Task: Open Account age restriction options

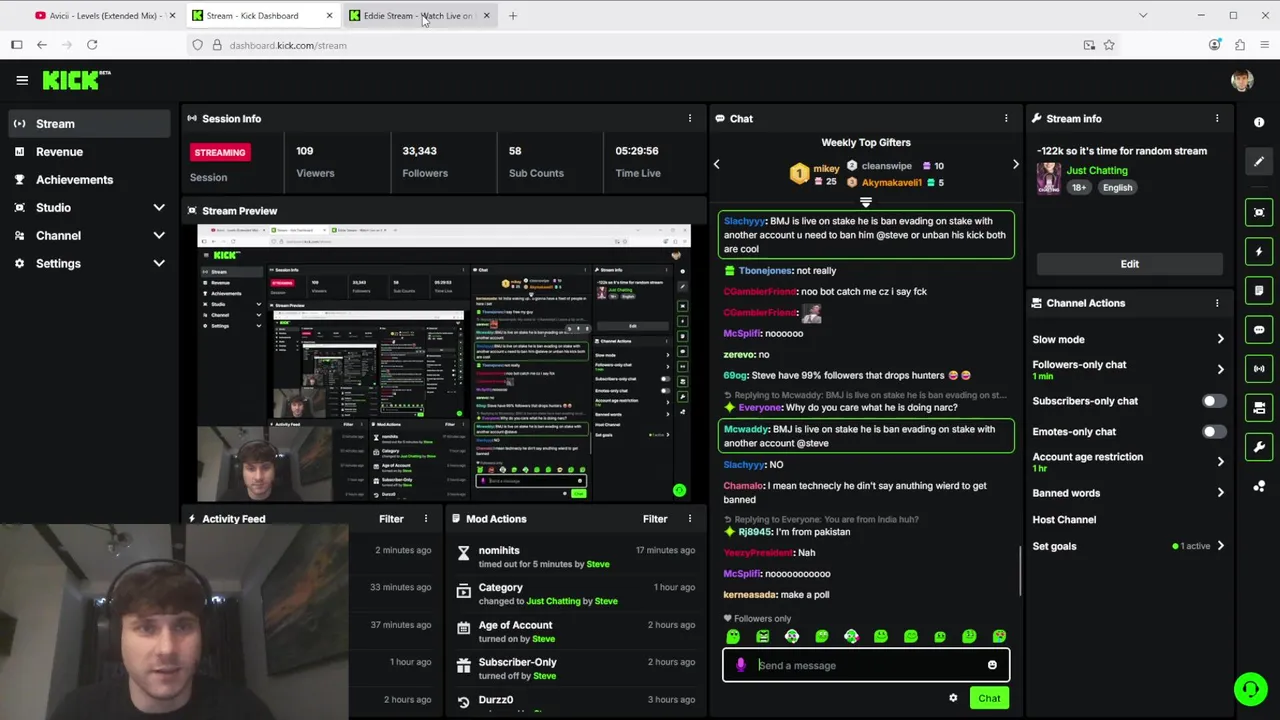Action: (x=1129, y=462)
